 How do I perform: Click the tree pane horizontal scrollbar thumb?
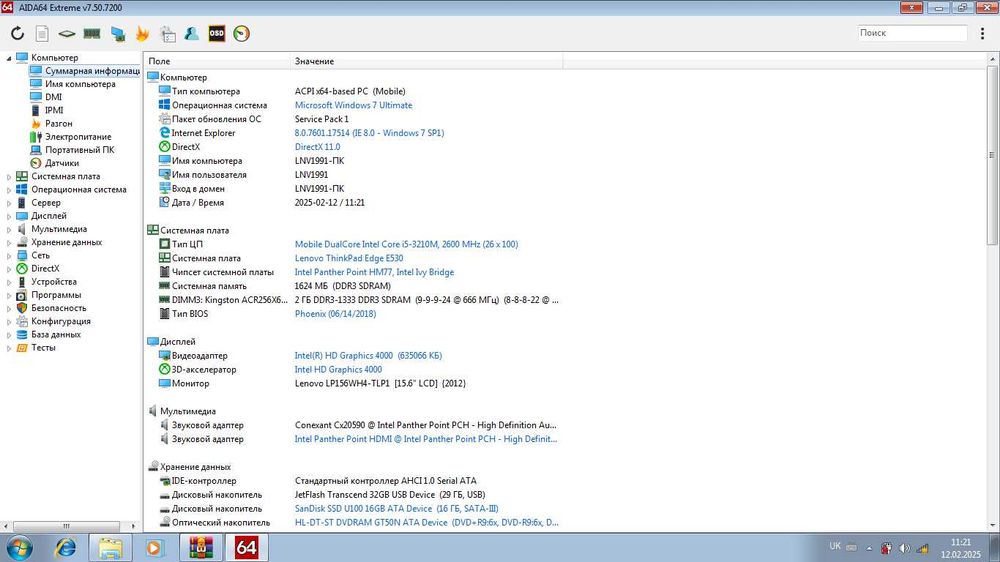[66, 526]
